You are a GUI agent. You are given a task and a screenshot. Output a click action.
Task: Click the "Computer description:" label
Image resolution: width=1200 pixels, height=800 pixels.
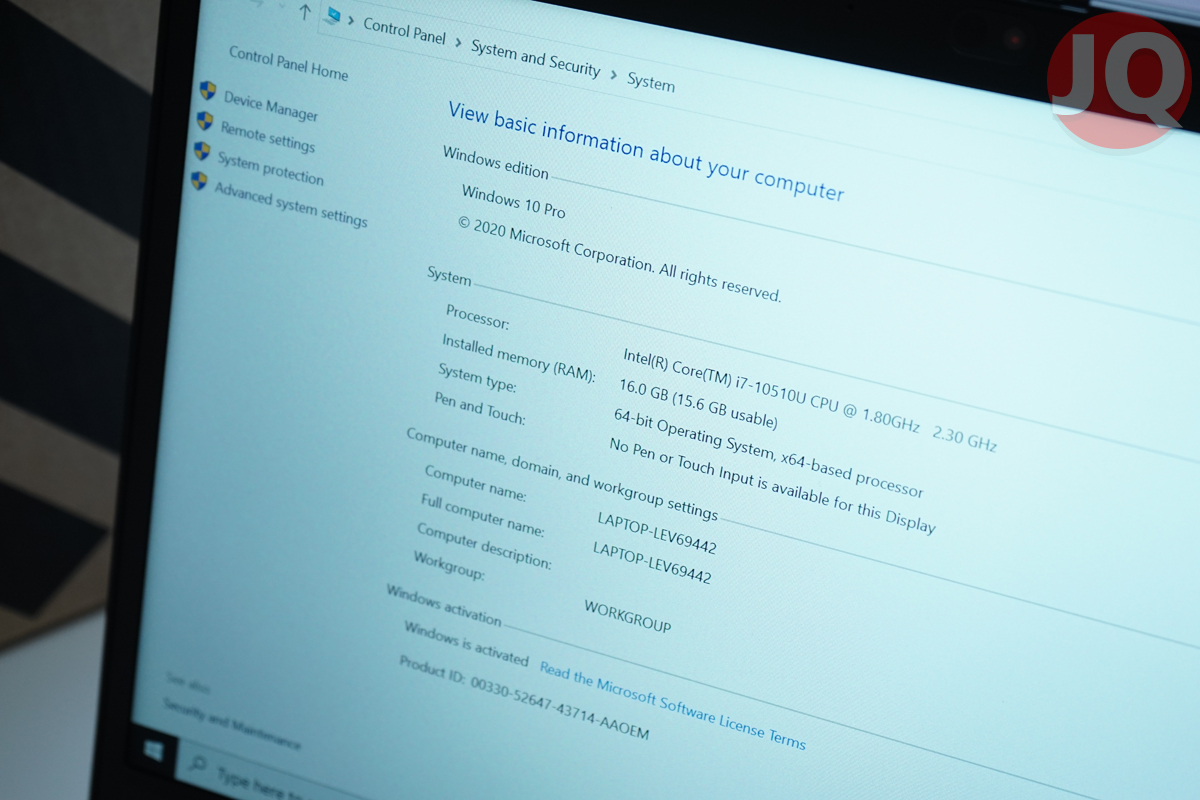[x=484, y=546]
